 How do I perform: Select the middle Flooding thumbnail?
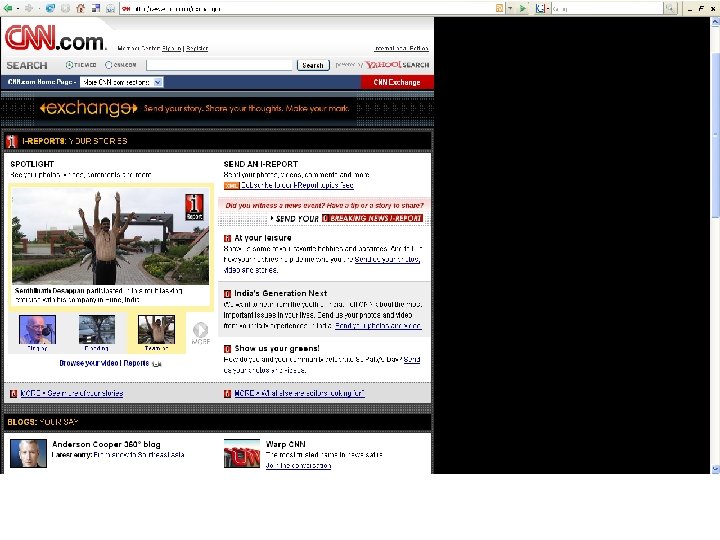(97, 330)
